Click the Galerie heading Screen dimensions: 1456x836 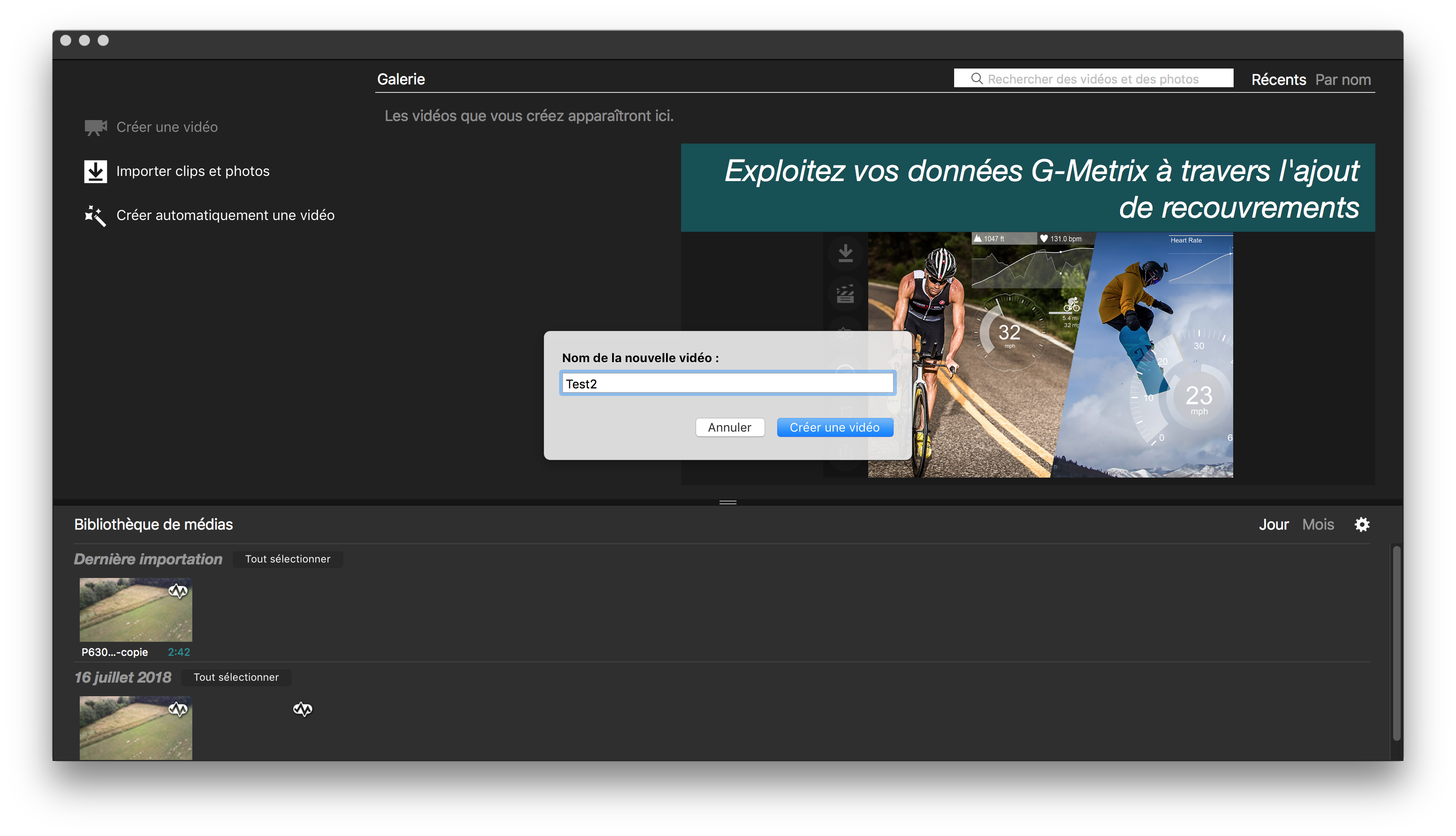coord(401,79)
